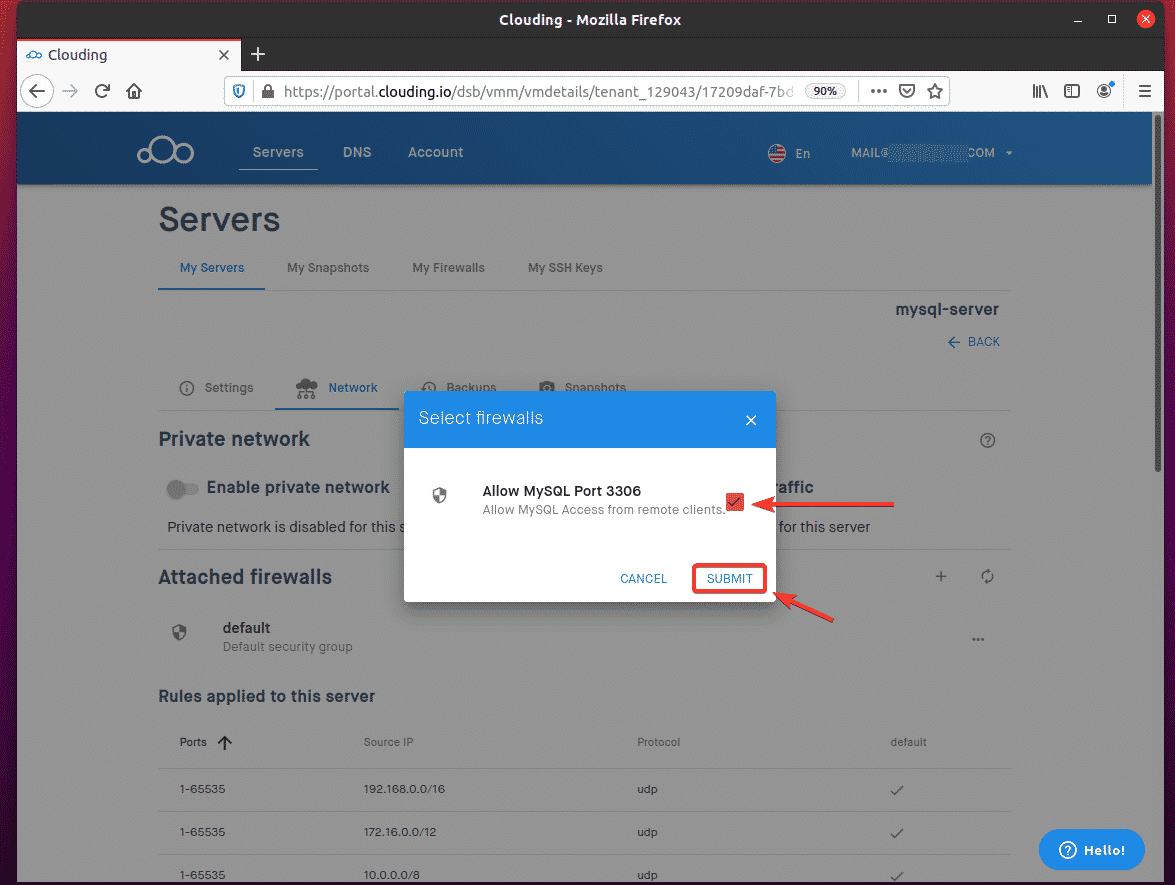This screenshot has width=1175, height=885.
Task: Switch to My Firewalls tab
Action: [x=448, y=268]
